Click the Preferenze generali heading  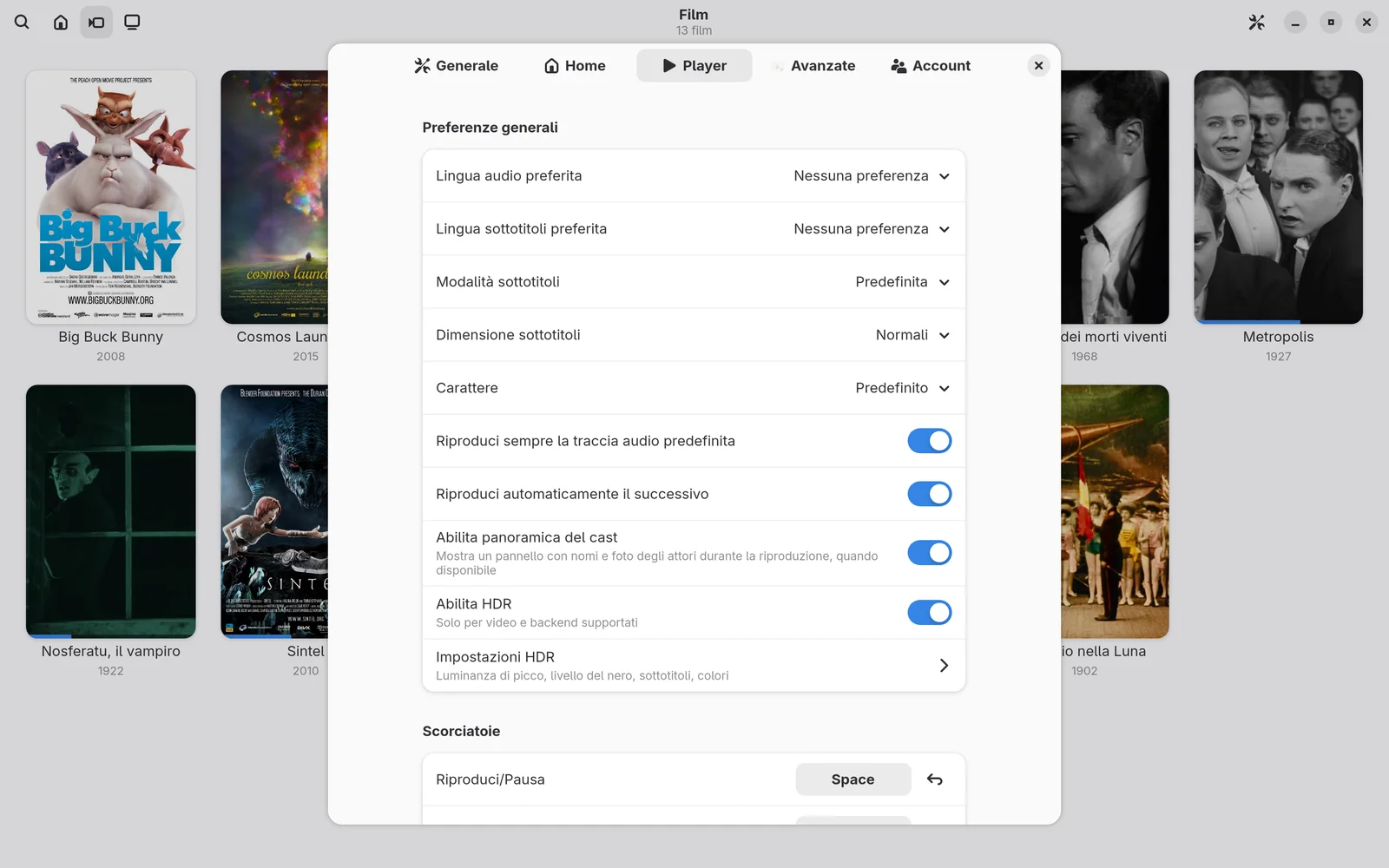pos(490,128)
